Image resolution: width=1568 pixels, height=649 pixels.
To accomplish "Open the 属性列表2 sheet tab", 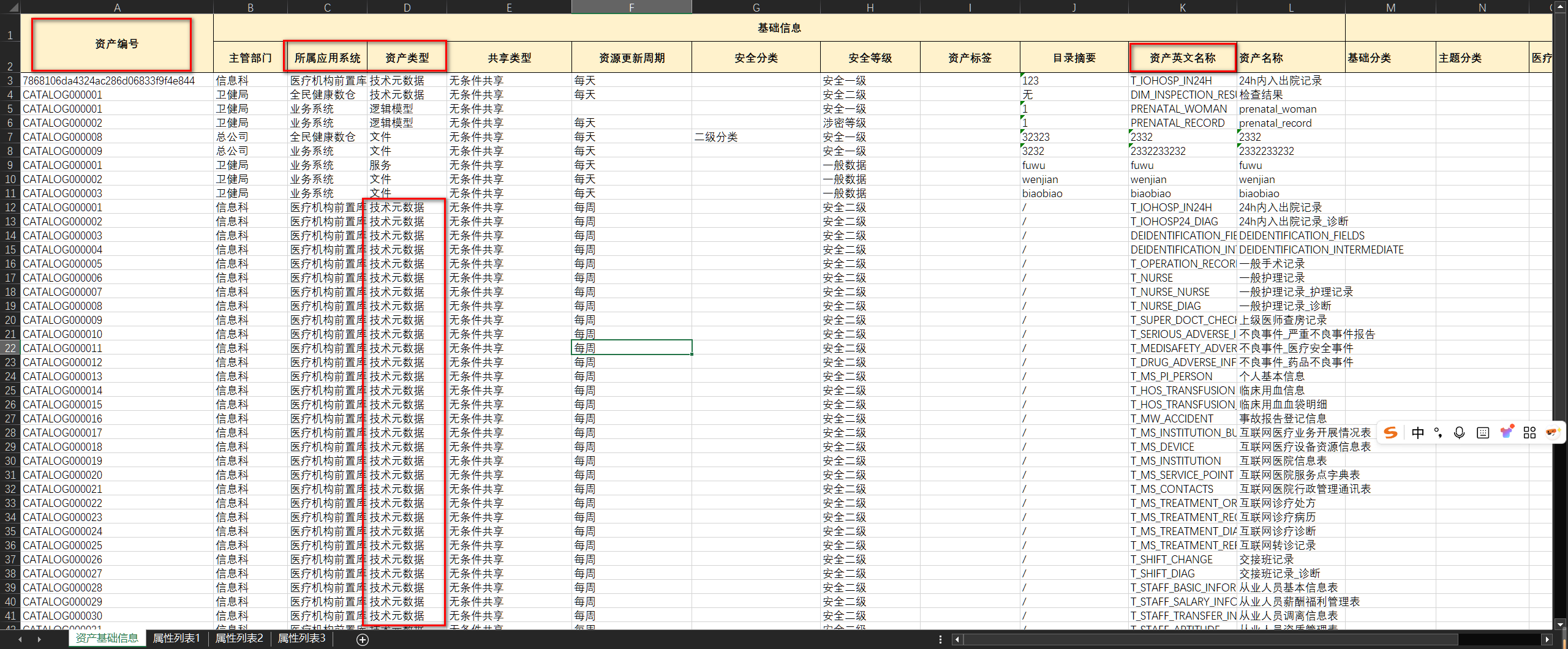I will (x=239, y=639).
